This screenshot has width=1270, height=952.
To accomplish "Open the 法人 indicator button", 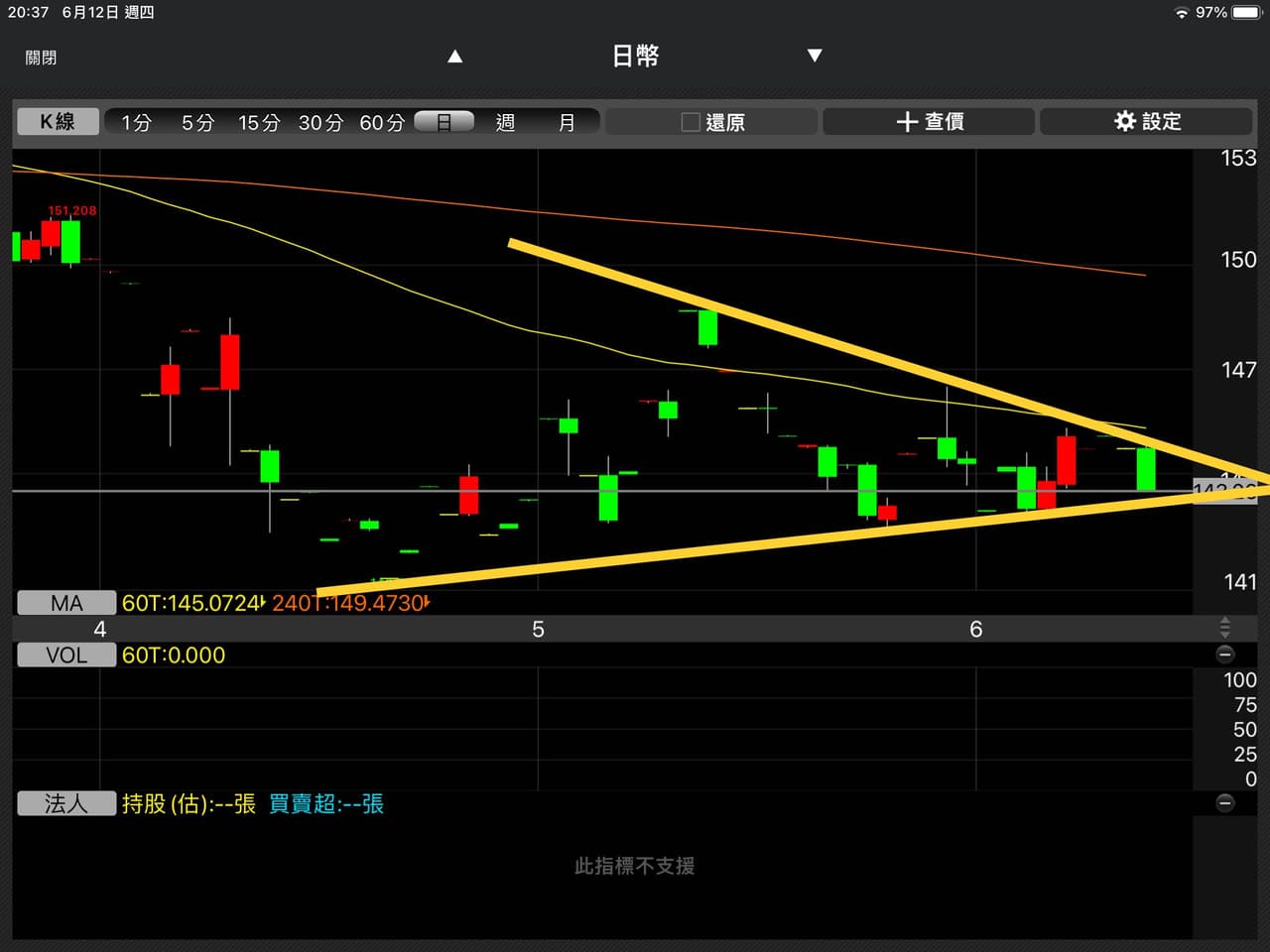I will point(66,803).
